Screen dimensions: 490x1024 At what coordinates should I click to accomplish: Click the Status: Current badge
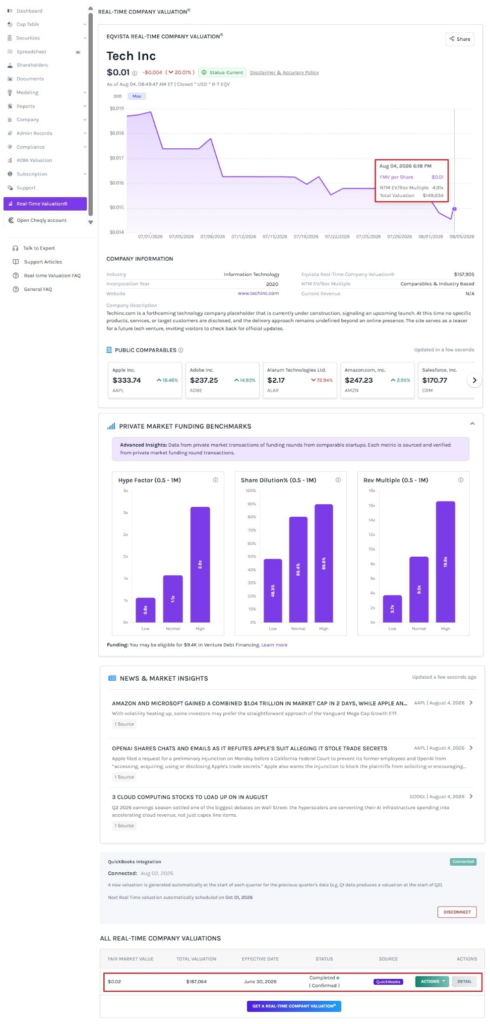[221, 72]
